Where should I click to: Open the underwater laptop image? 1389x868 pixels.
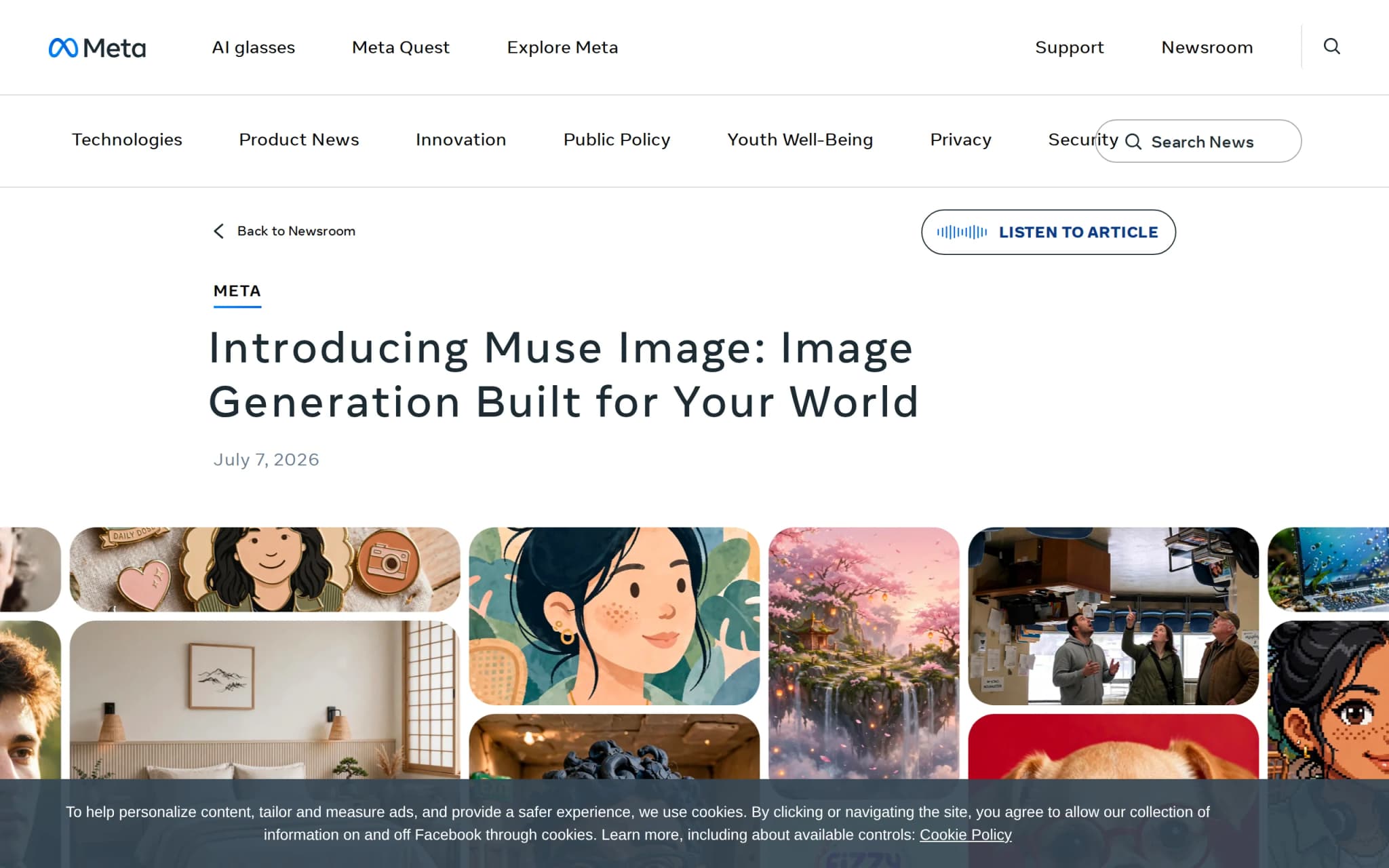(1328, 570)
